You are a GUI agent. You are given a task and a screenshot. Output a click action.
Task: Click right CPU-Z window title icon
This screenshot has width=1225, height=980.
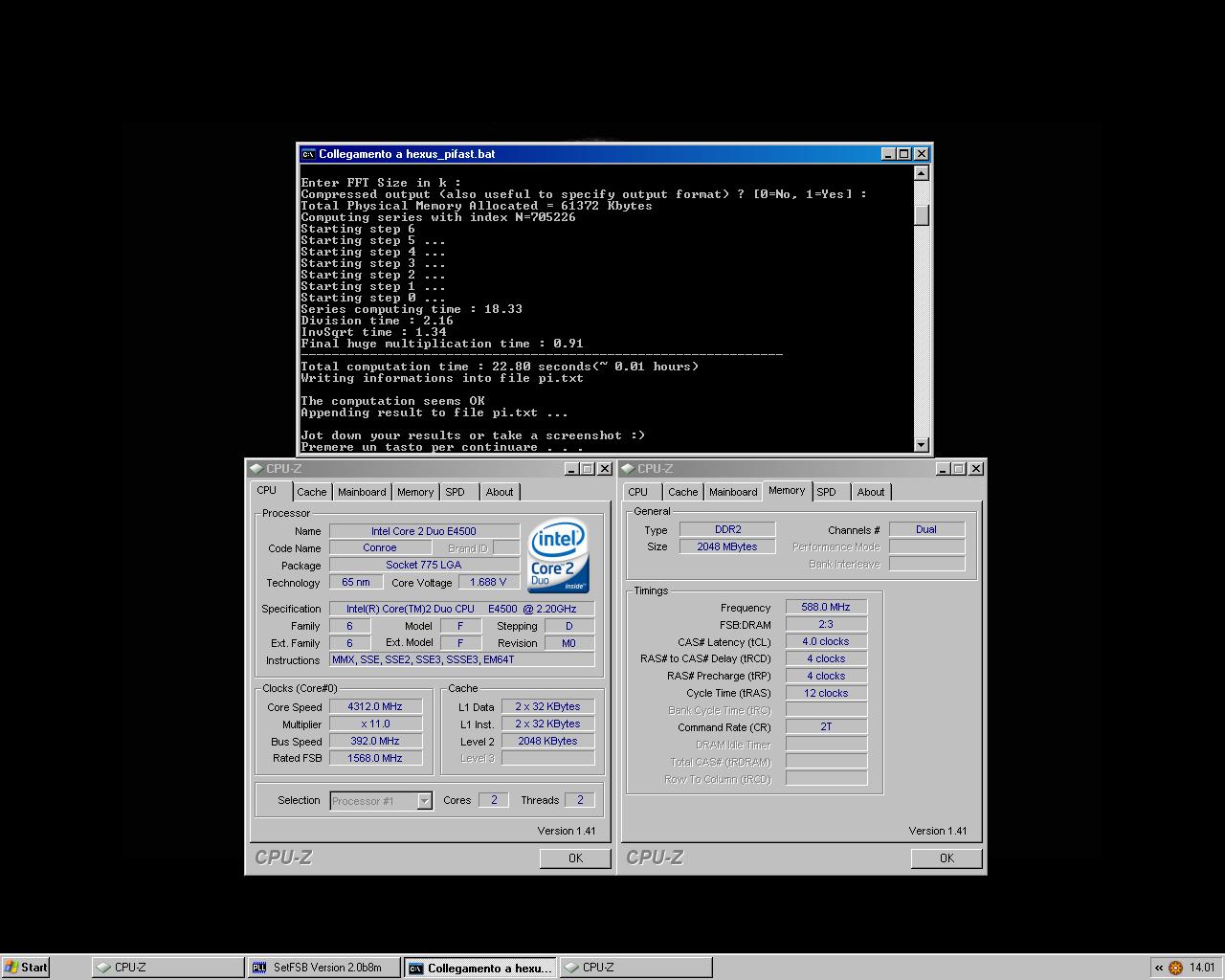628,469
